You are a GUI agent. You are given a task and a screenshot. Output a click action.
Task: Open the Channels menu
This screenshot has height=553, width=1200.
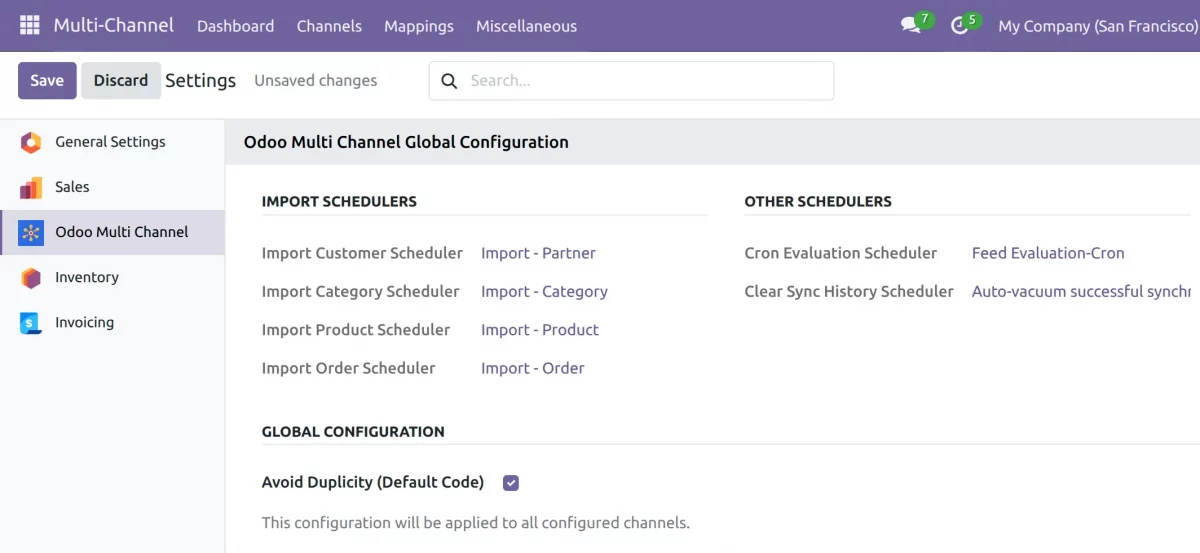(329, 26)
